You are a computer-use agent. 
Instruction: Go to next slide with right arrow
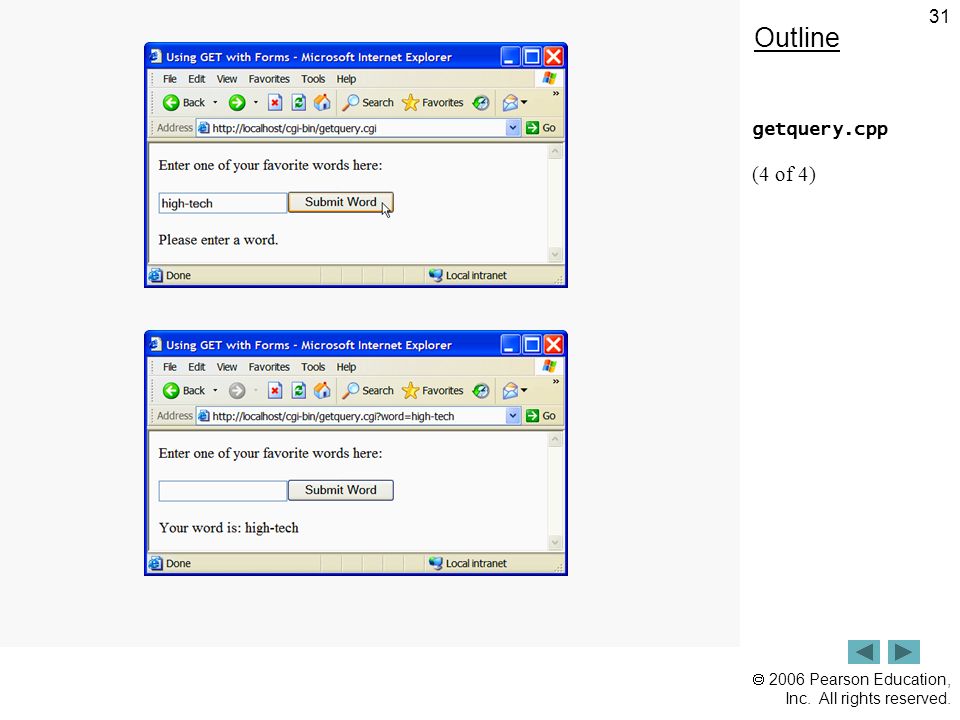[x=904, y=652]
